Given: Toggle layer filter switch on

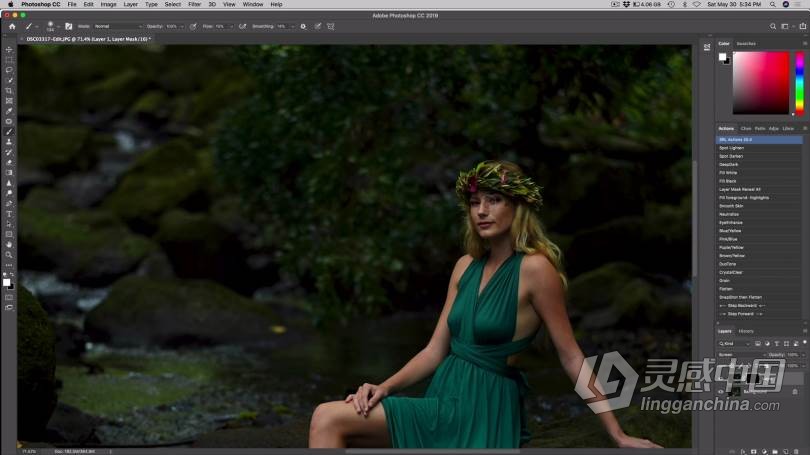Looking at the screenshot, I should click(x=805, y=342).
